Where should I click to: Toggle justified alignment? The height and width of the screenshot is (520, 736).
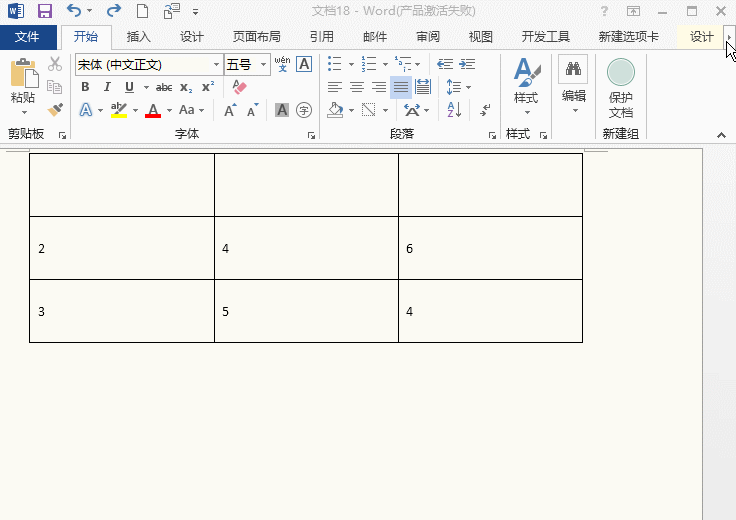(401, 87)
